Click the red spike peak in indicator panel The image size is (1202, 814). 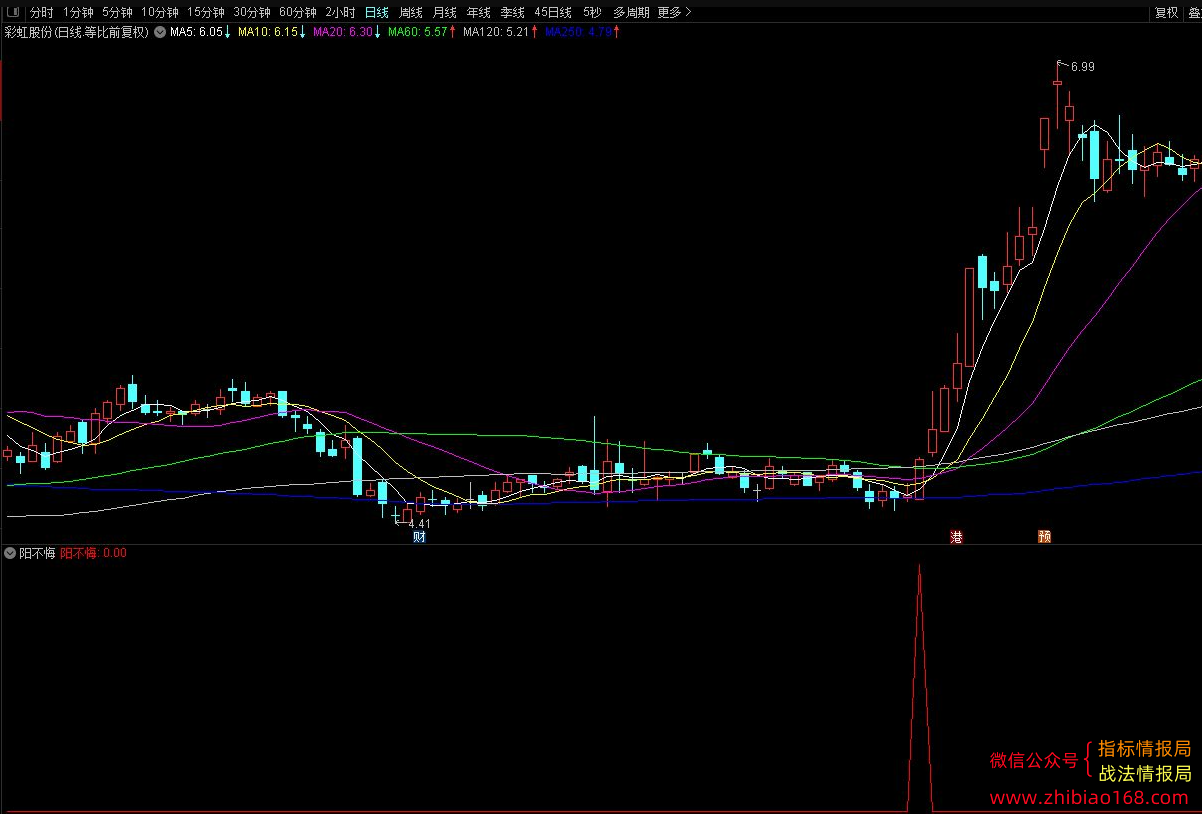point(920,566)
